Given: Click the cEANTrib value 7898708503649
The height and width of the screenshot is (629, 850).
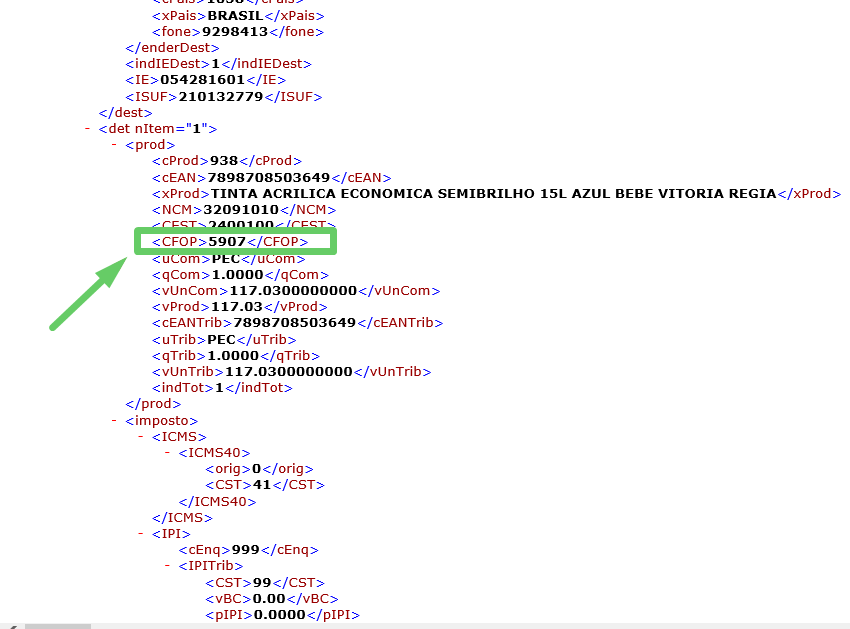Looking at the screenshot, I should pyautogui.click(x=294, y=323).
